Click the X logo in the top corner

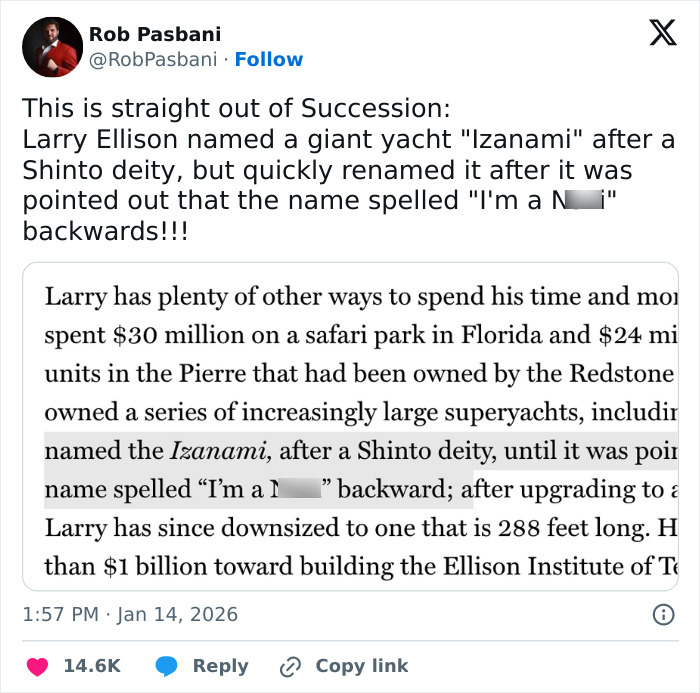[656, 35]
